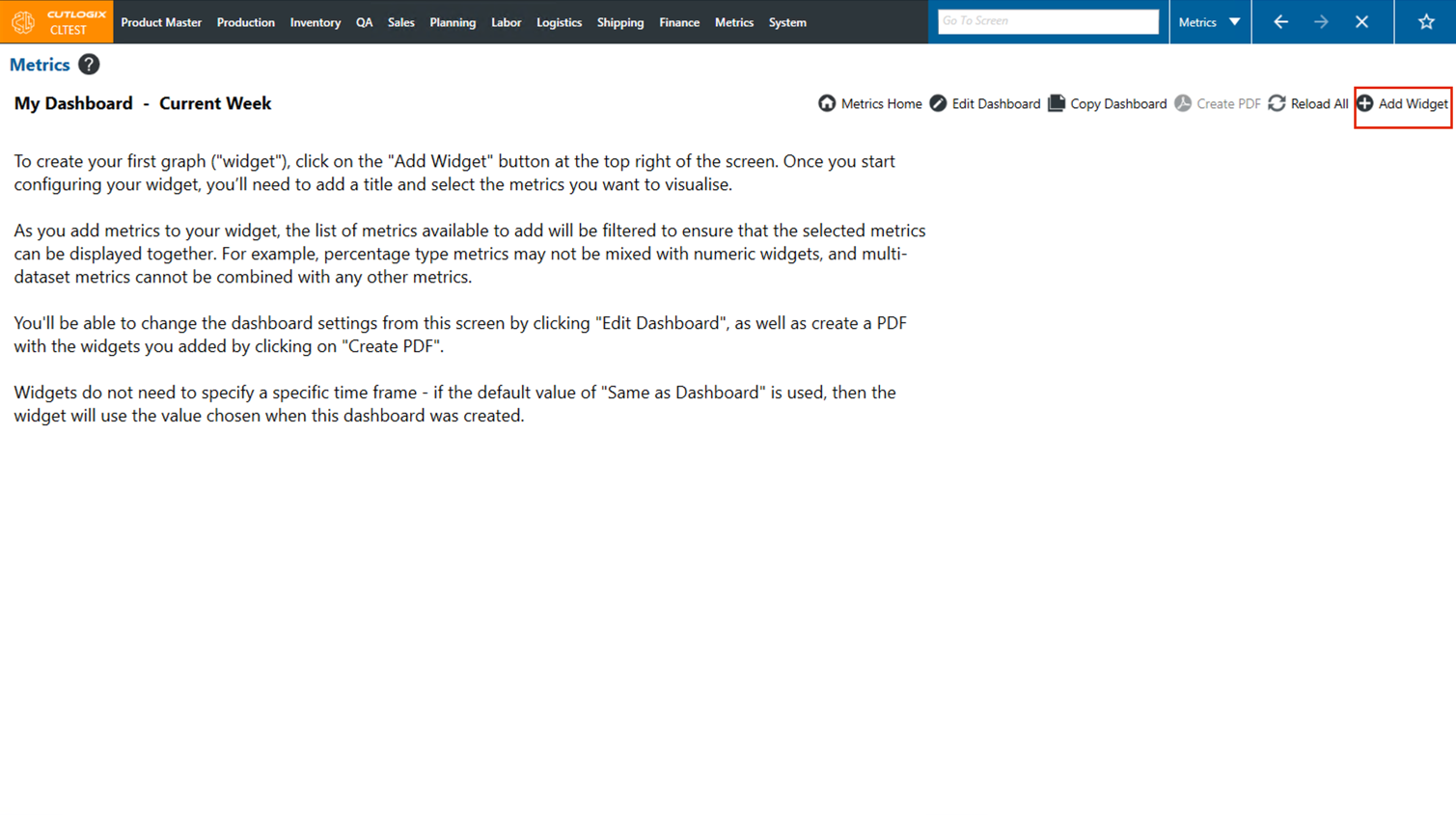Click the Reload All refresh icon
The image size is (1456, 815).
pos(1277,103)
